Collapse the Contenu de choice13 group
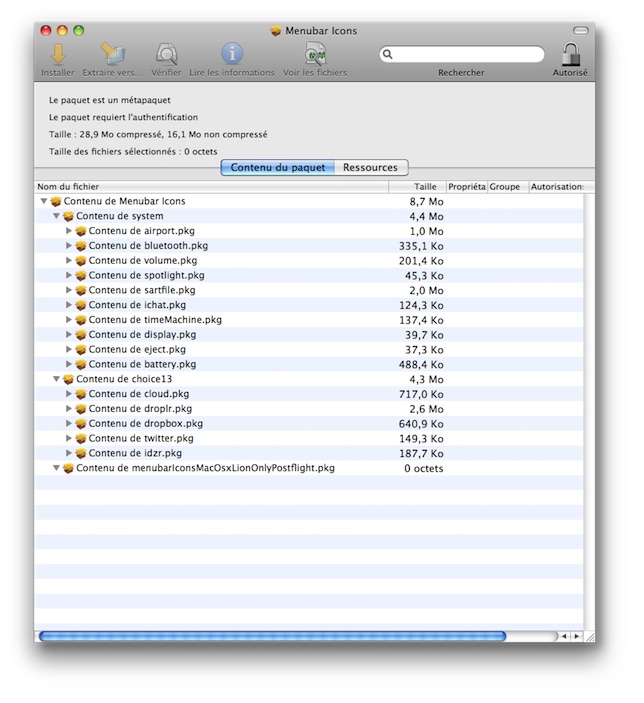 click(56, 379)
